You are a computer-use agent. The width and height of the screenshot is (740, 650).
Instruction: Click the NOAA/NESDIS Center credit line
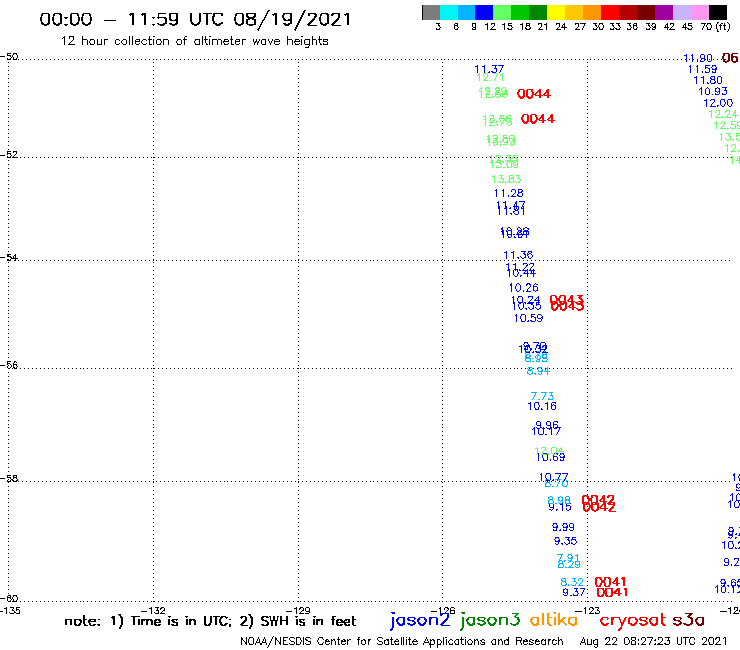click(402, 641)
